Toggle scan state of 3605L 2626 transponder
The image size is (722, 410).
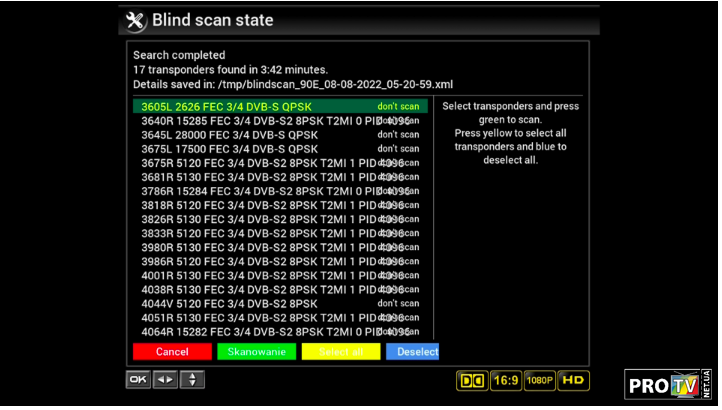[398, 106]
